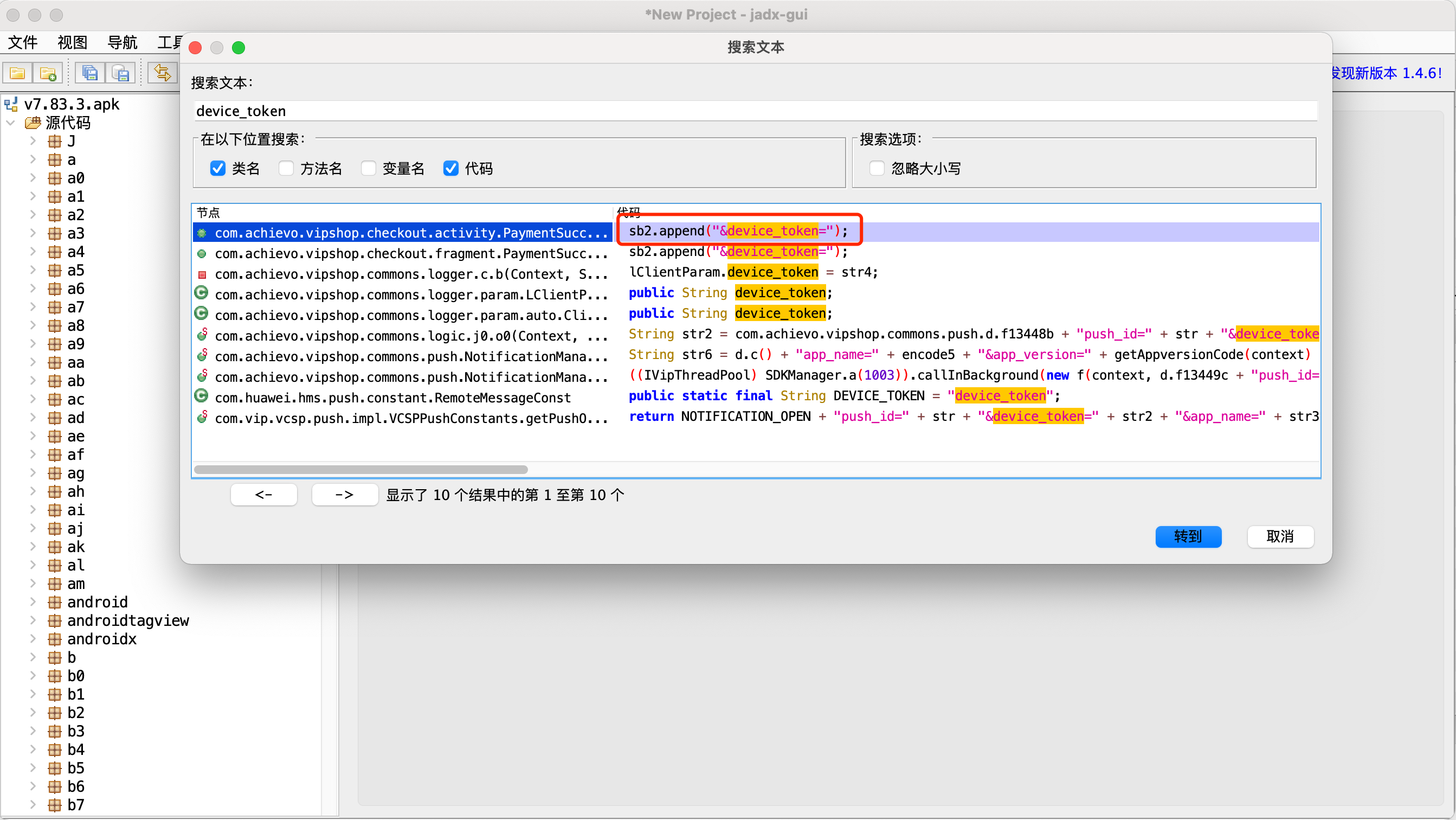The height and width of the screenshot is (820, 1456).
Task: Click the previous page <- button
Action: coord(264,495)
